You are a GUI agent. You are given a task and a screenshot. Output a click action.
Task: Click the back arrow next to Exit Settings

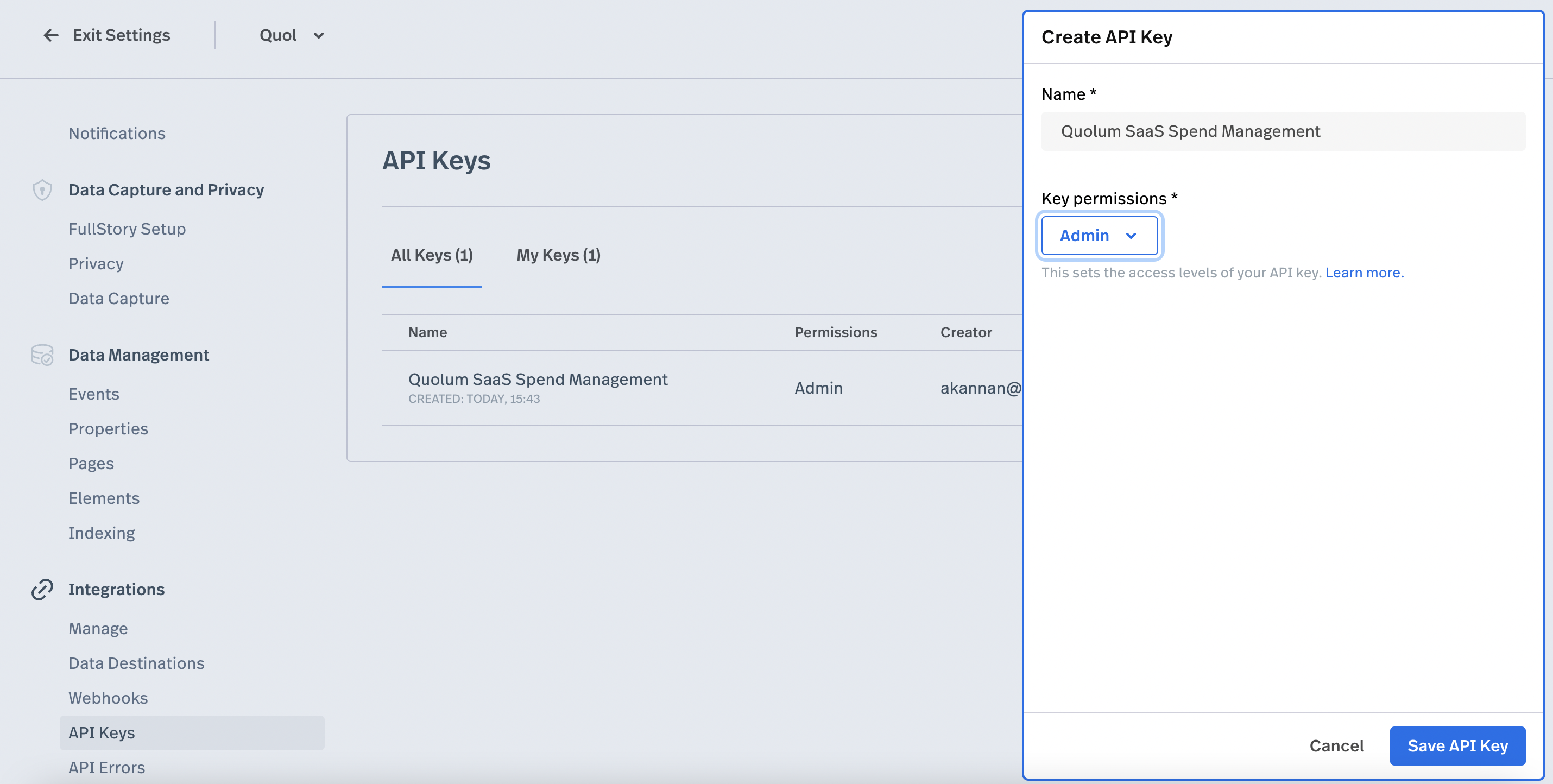coord(50,35)
